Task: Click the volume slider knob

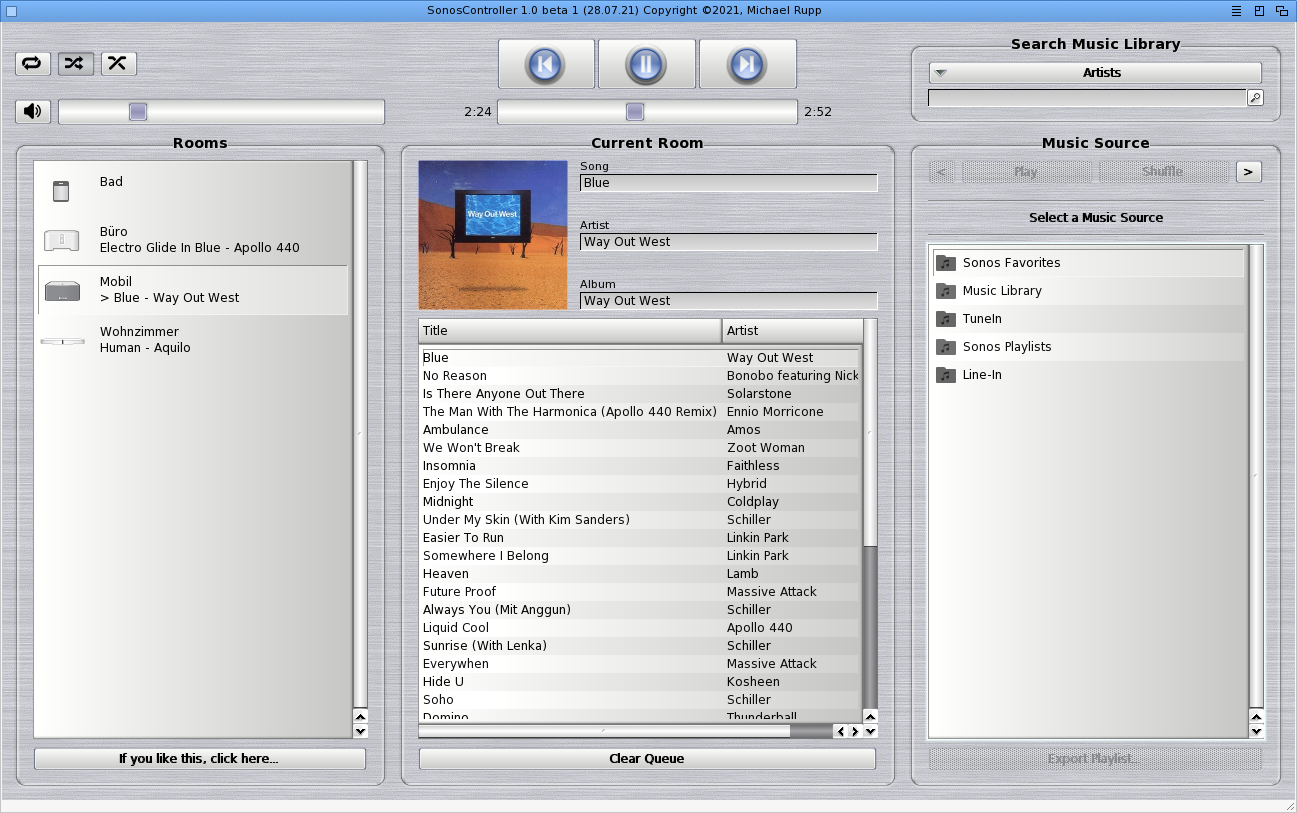Action: click(138, 111)
